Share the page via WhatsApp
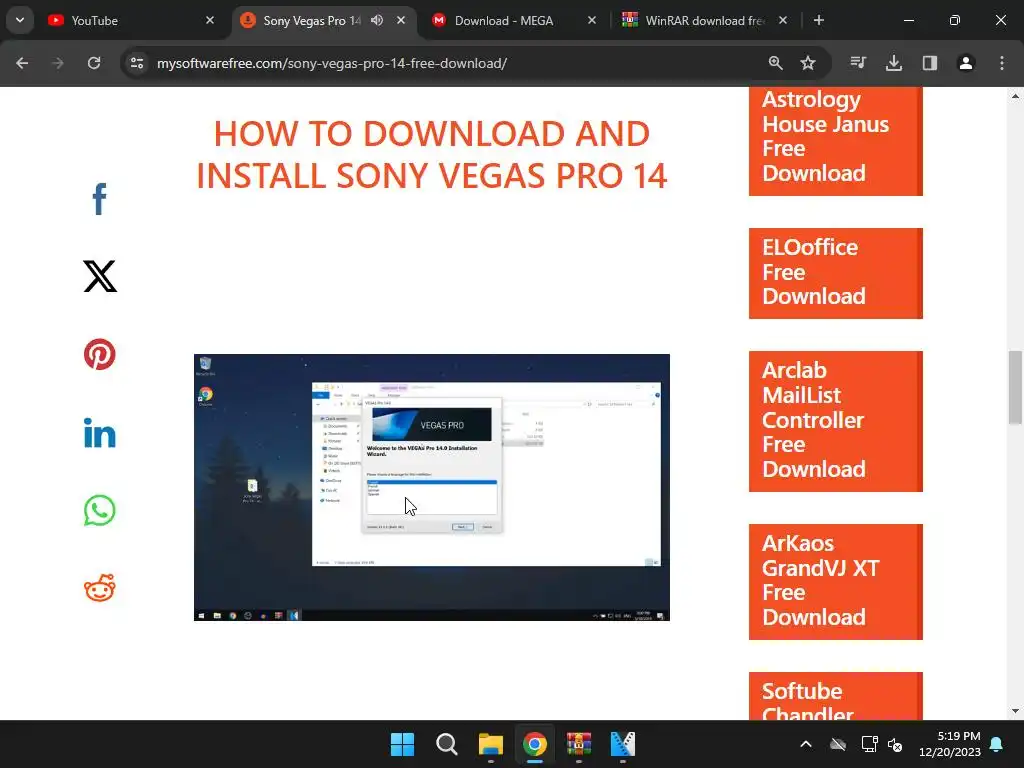The width and height of the screenshot is (1024, 768). pos(99,510)
